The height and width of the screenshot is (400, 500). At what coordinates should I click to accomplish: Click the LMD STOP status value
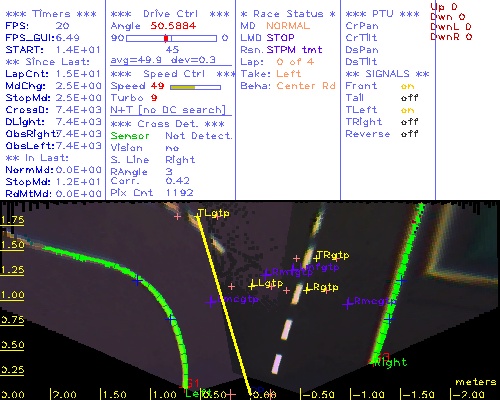(281, 38)
